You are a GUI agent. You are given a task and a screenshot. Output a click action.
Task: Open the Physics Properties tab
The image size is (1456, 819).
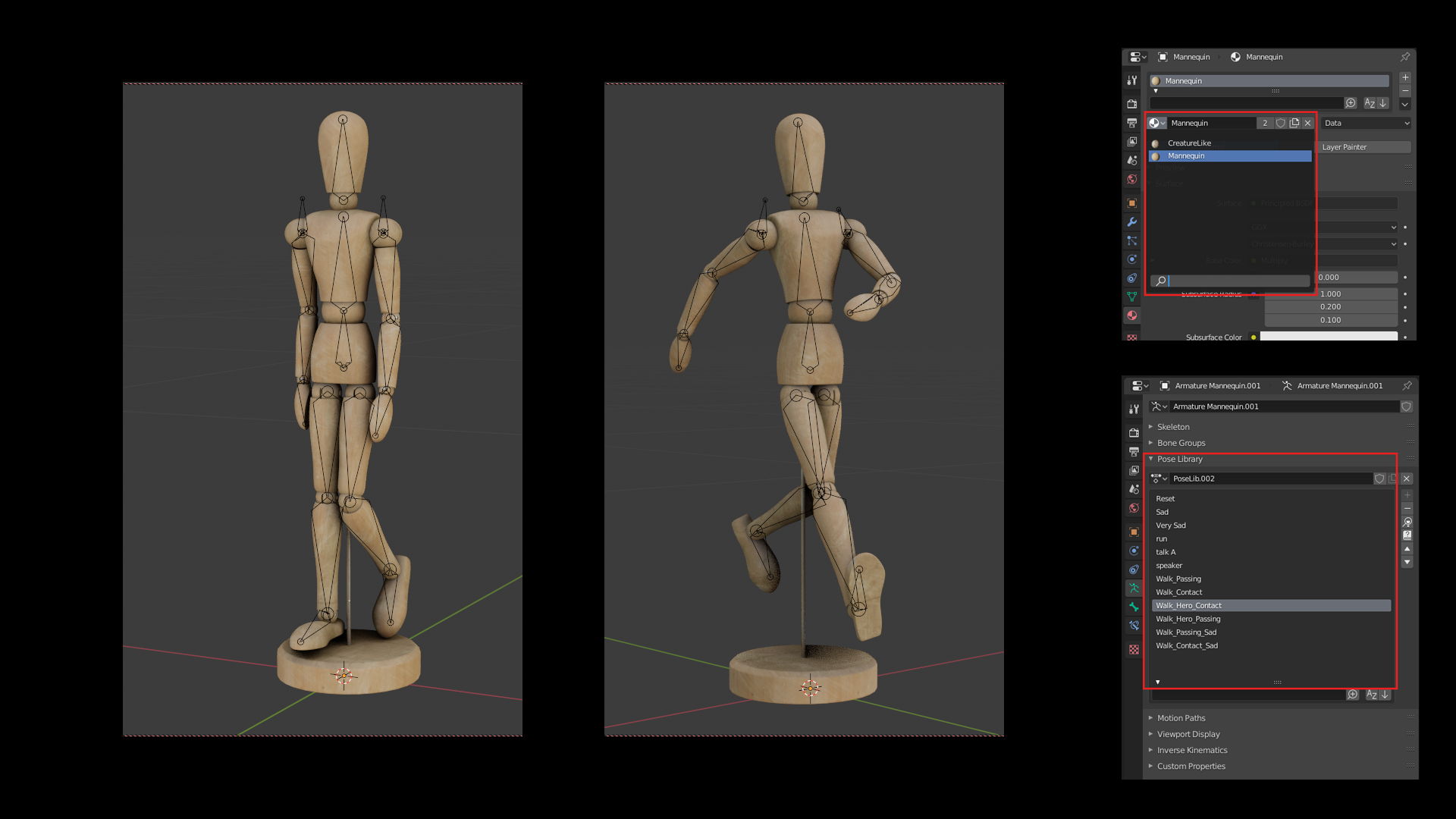(1133, 259)
